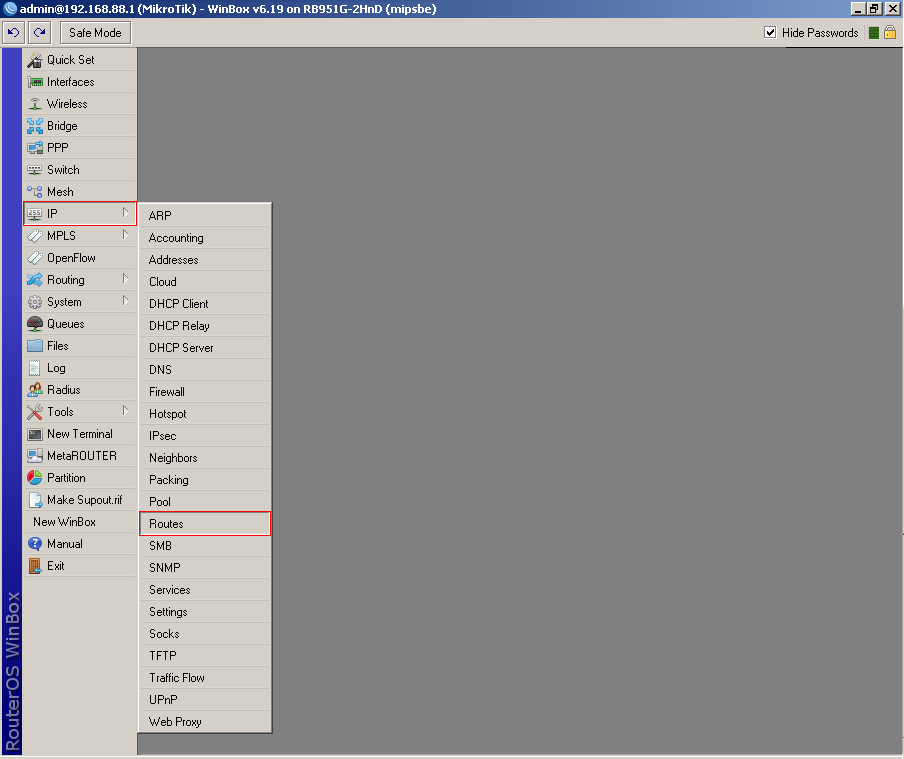The width and height of the screenshot is (904, 759).
Task: Click the System gear icon
Action: click(35, 302)
